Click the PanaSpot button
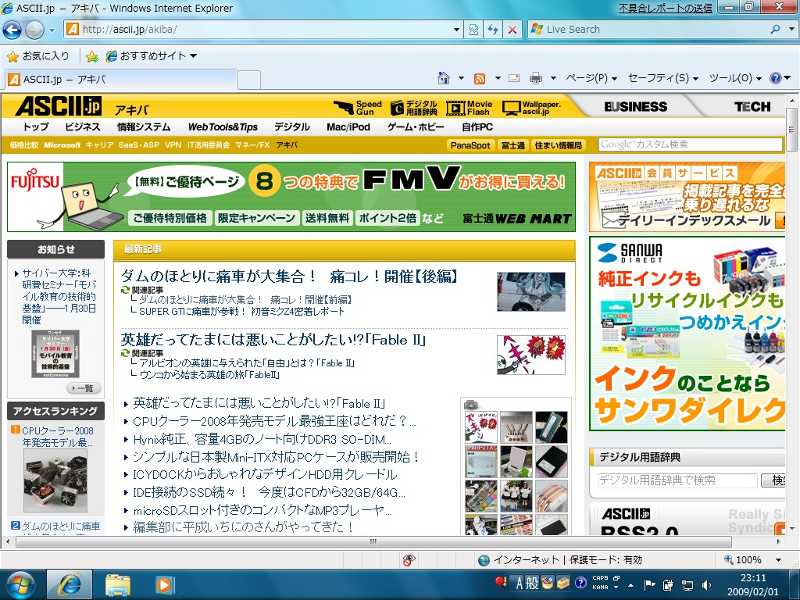 pyautogui.click(x=470, y=145)
